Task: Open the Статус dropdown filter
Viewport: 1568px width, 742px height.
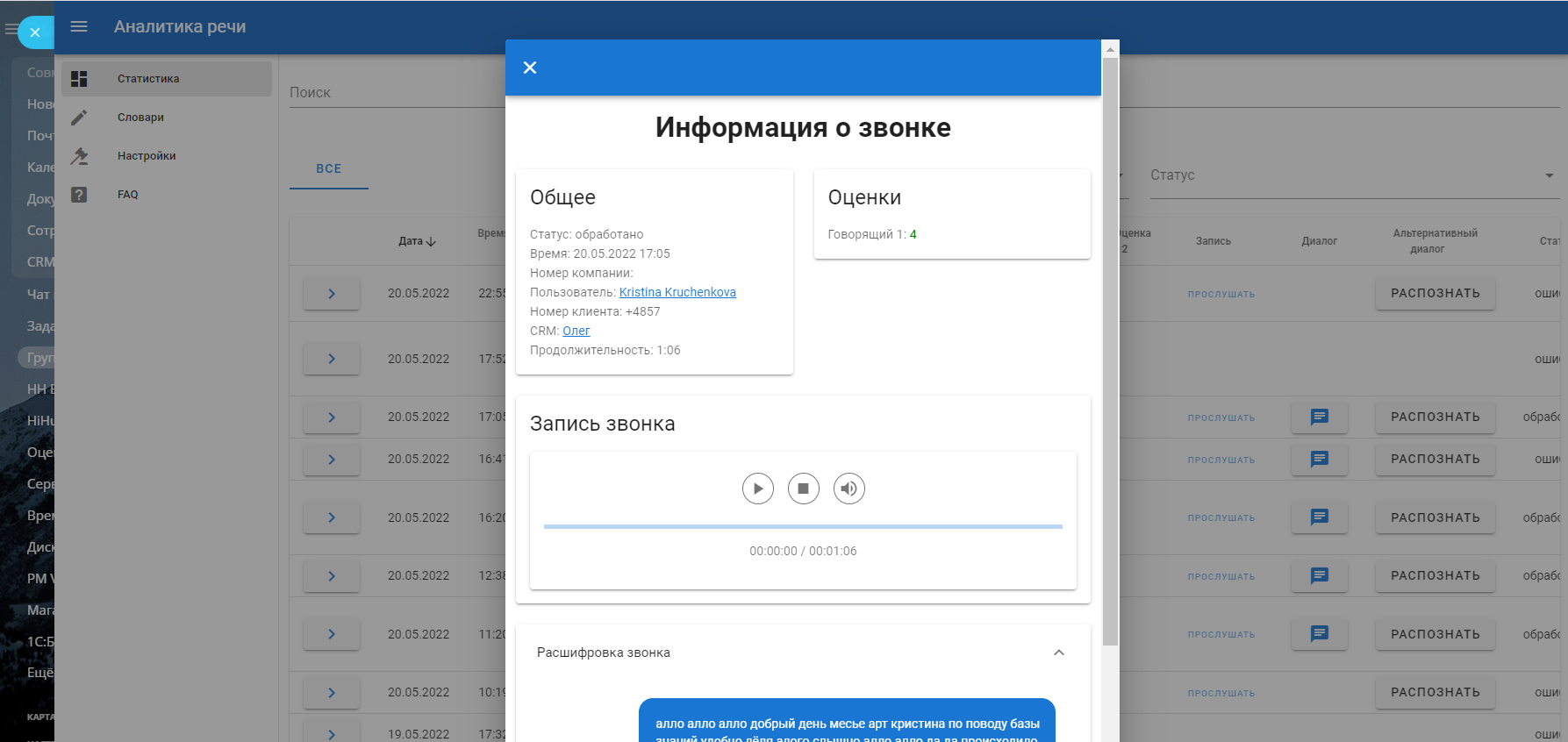Action: [1351, 175]
